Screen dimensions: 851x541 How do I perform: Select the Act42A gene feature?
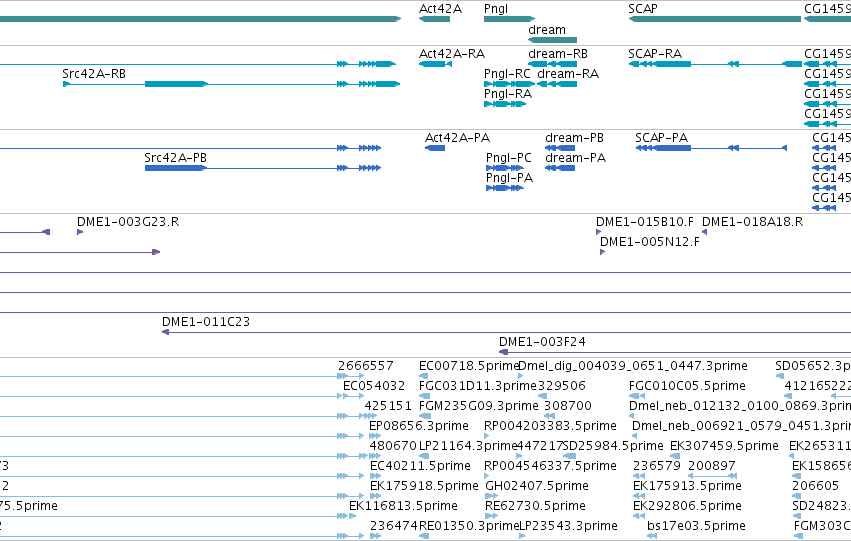click(434, 19)
